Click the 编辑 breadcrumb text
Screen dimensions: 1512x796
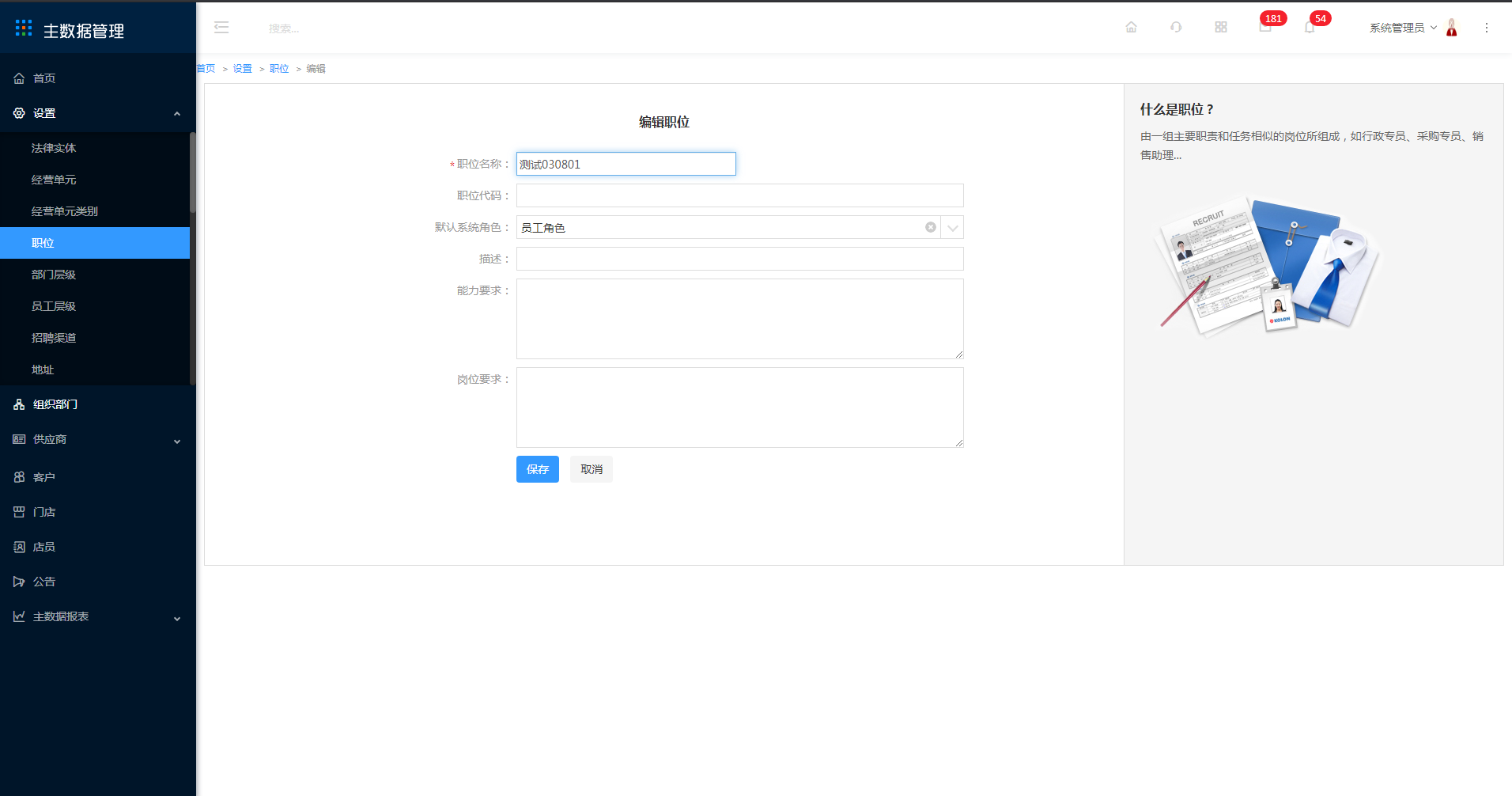[316, 69]
